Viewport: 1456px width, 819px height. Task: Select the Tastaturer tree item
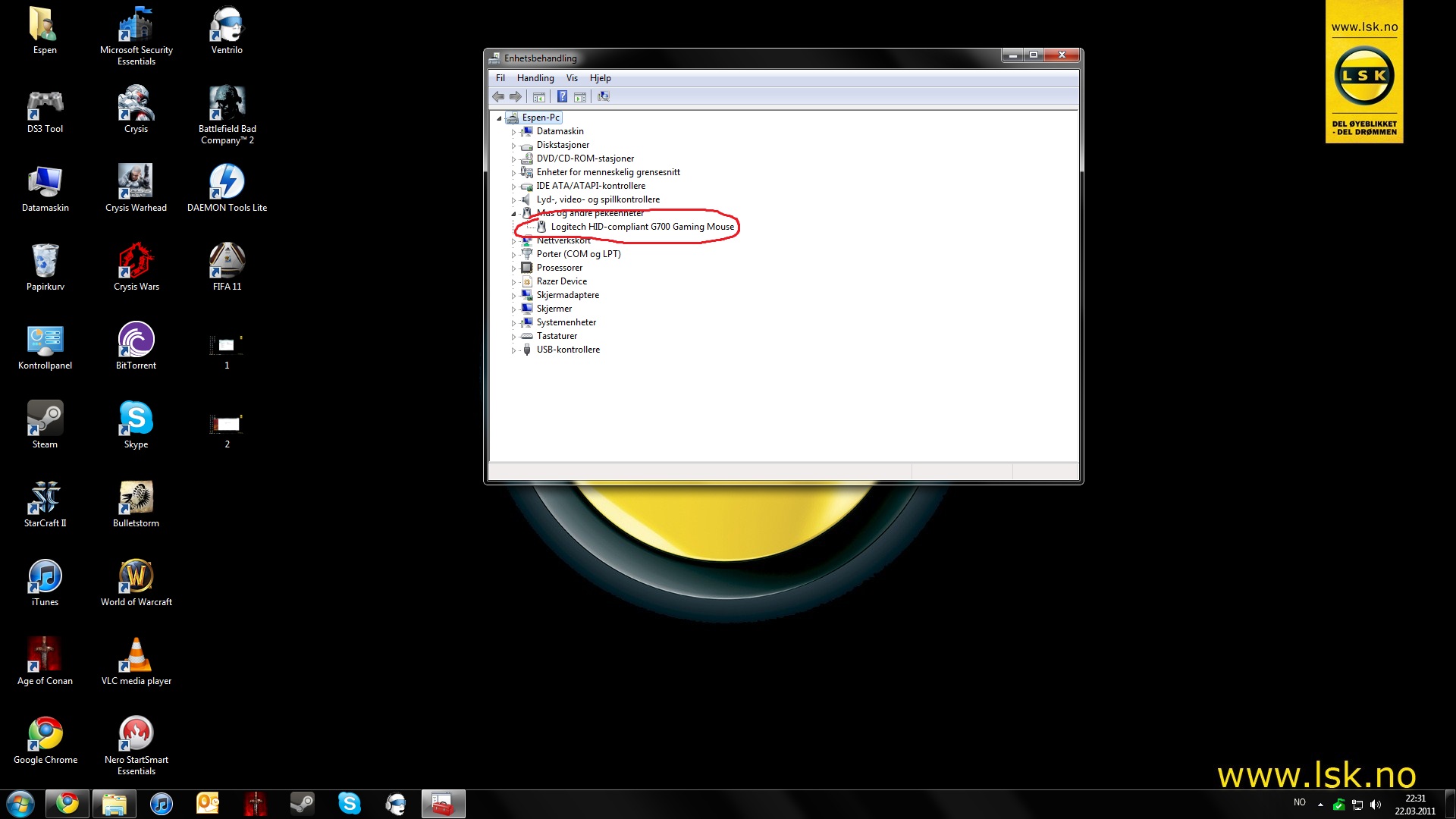(x=557, y=336)
